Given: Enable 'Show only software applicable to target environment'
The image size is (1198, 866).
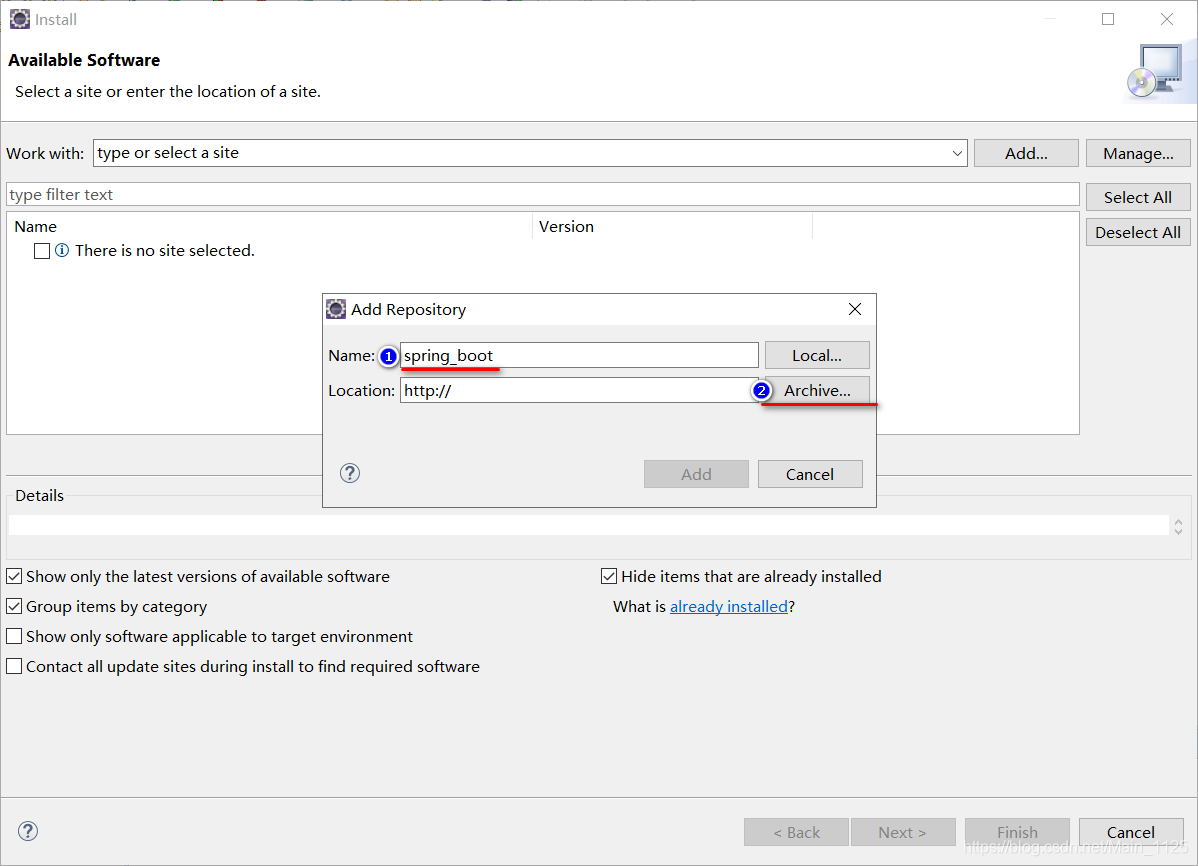Looking at the screenshot, I should (x=14, y=636).
